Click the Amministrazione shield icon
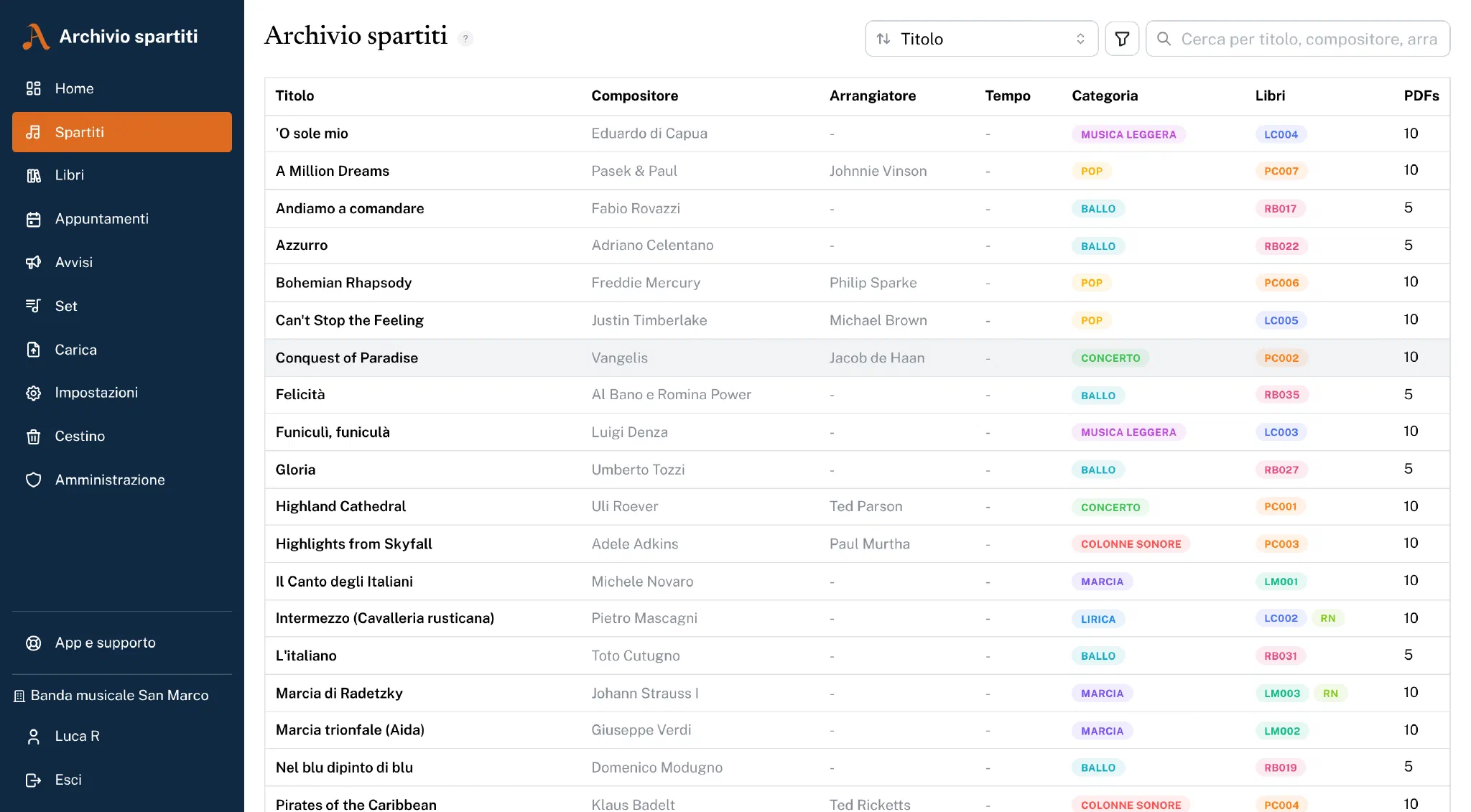1471x812 pixels. click(33, 480)
